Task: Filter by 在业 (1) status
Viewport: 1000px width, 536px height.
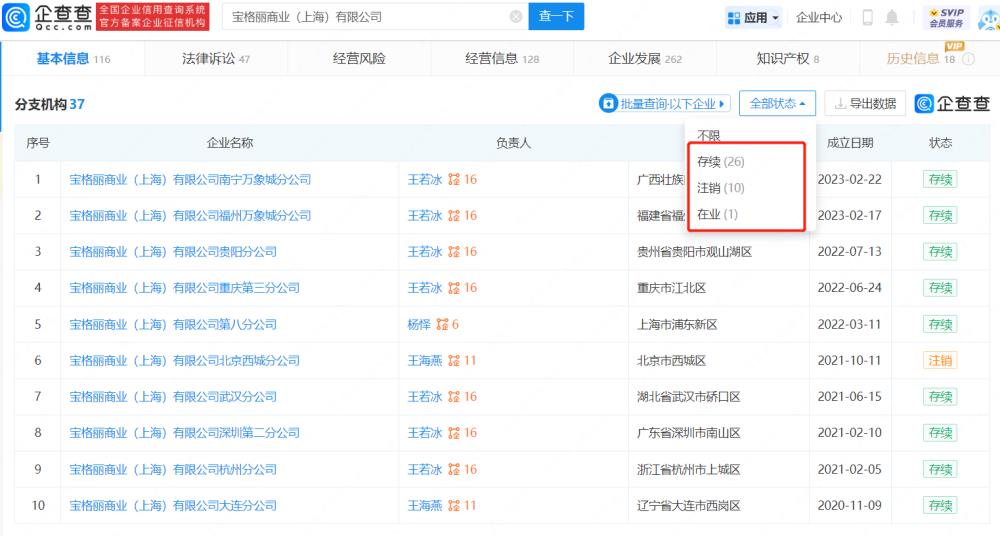Action: [x=717, y=214]
